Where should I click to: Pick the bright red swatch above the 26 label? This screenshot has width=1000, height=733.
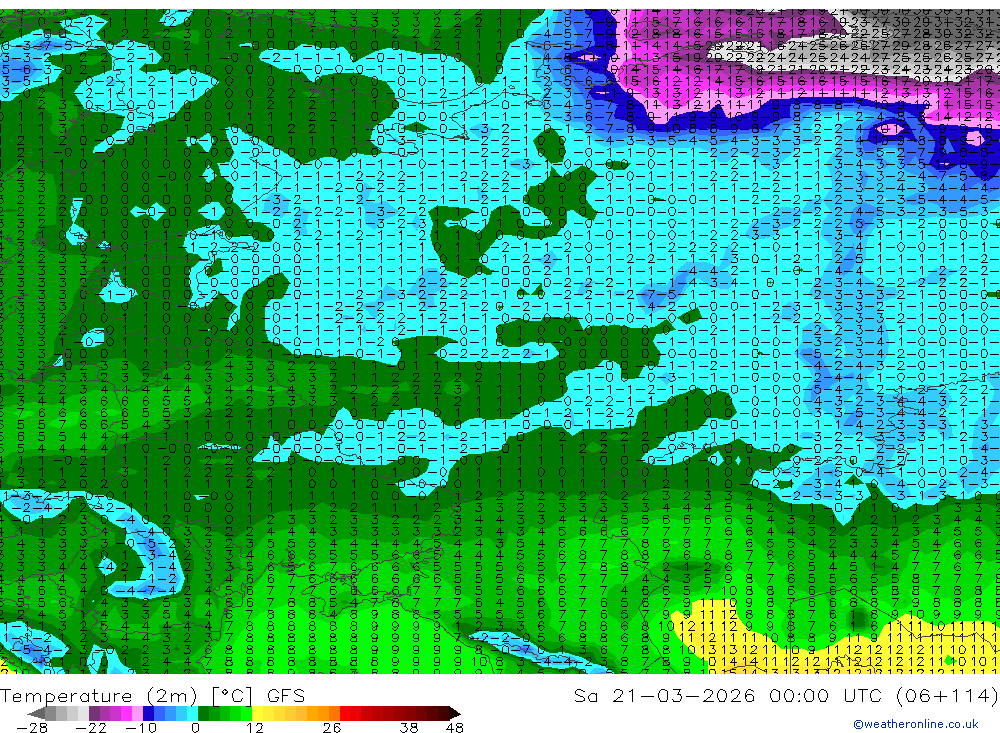(x=345, y=713)
